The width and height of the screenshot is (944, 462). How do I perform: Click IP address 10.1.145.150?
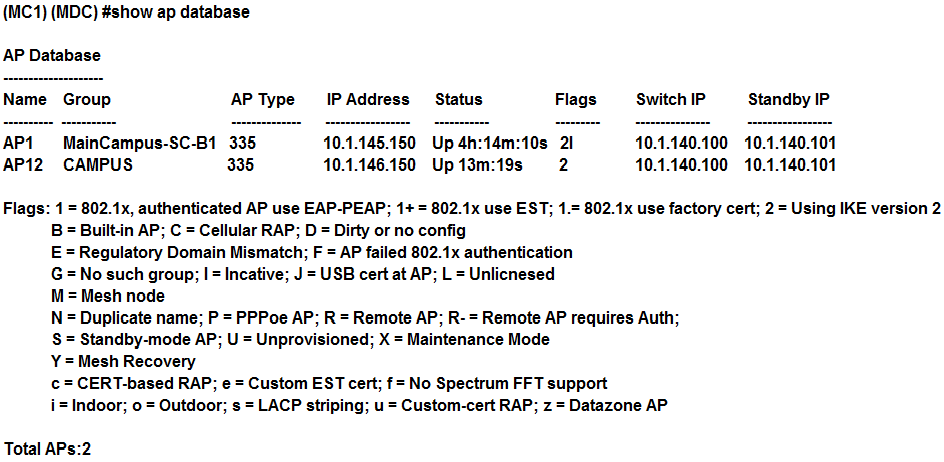369,143
